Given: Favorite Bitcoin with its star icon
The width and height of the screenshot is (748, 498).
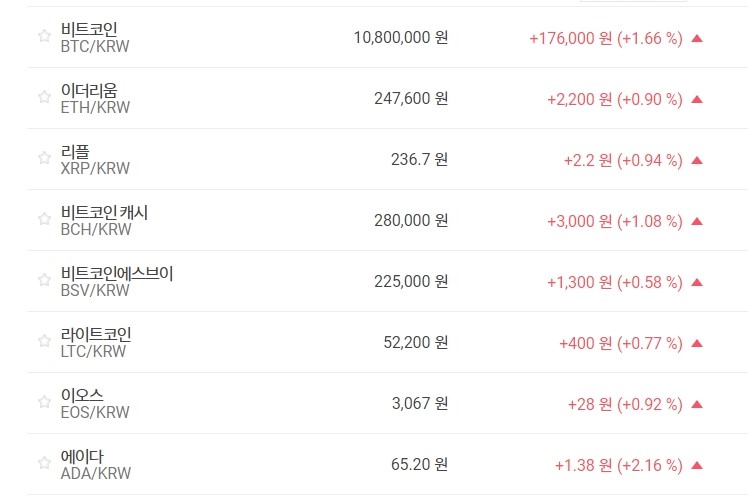Looking at the screenshot, I should click(44, 36).
